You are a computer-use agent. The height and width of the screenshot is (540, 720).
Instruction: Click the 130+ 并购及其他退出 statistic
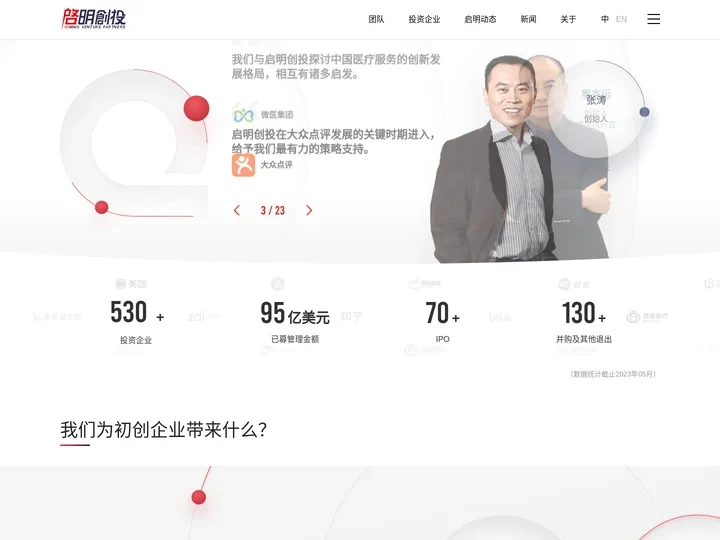584,321
